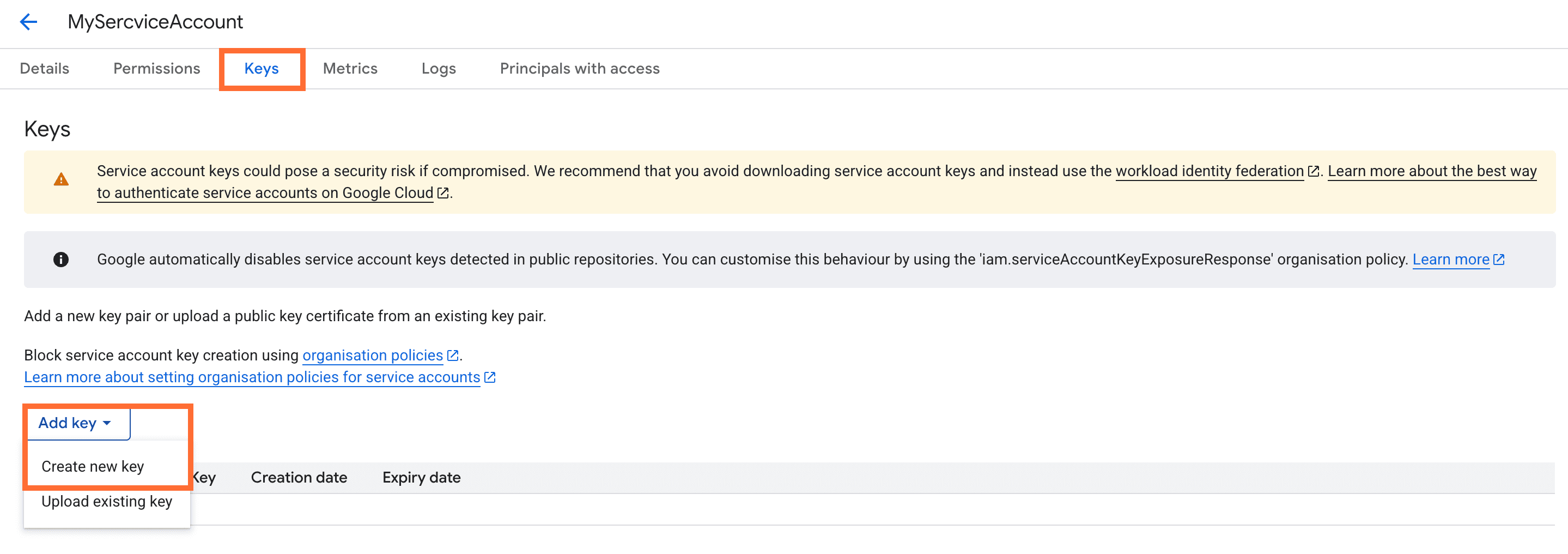This screenshot has width=1568, height=554.
Task: Click the black info circle icon
Action: pos(61,260)
